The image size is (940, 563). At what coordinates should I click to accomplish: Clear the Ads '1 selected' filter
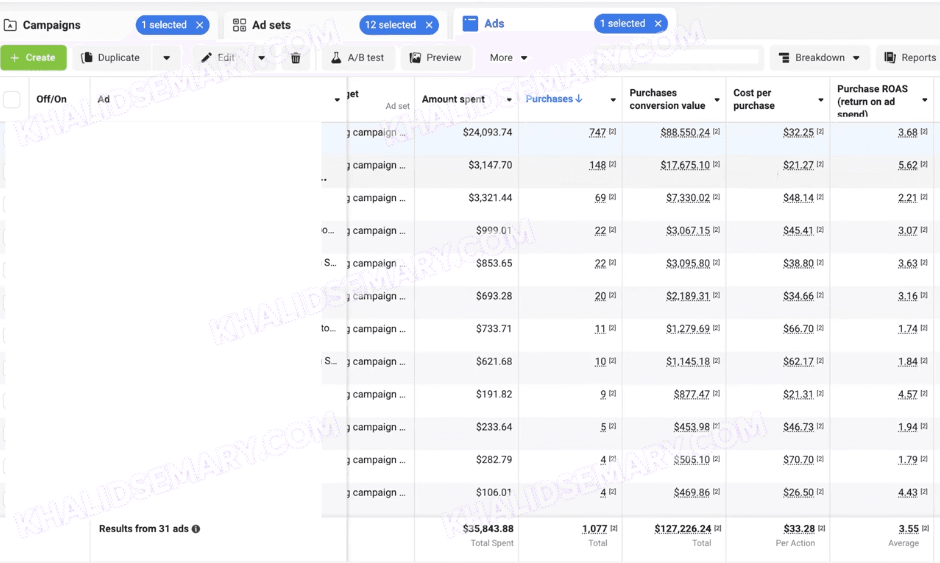658,23
